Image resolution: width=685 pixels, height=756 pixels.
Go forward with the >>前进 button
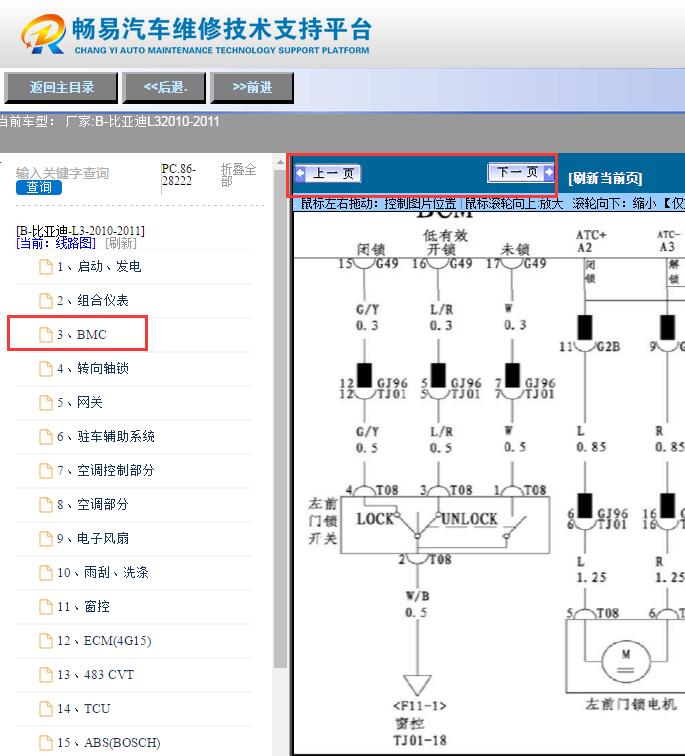coord(252,87)
